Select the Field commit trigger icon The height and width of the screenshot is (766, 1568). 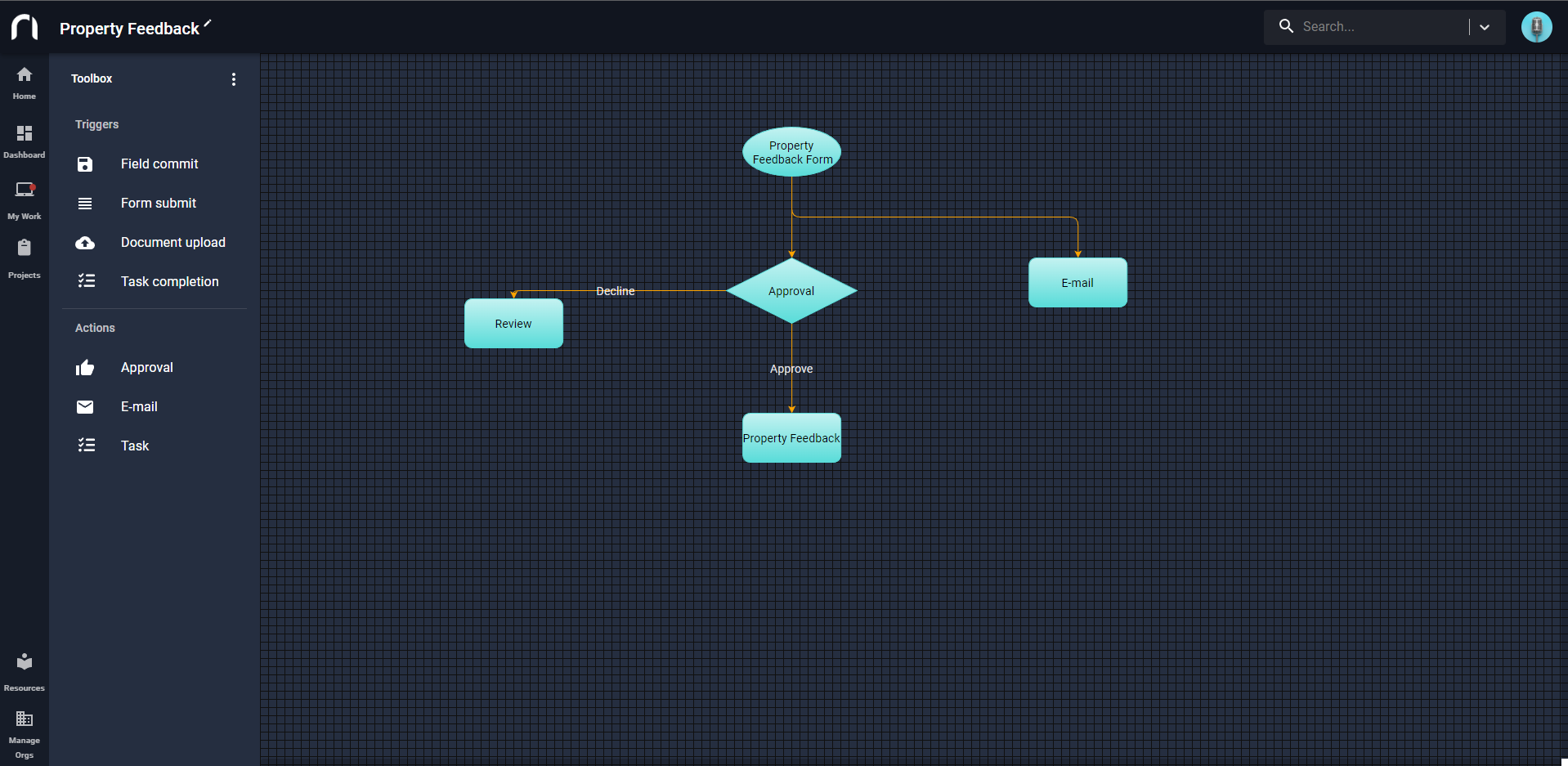coord(84,164)
